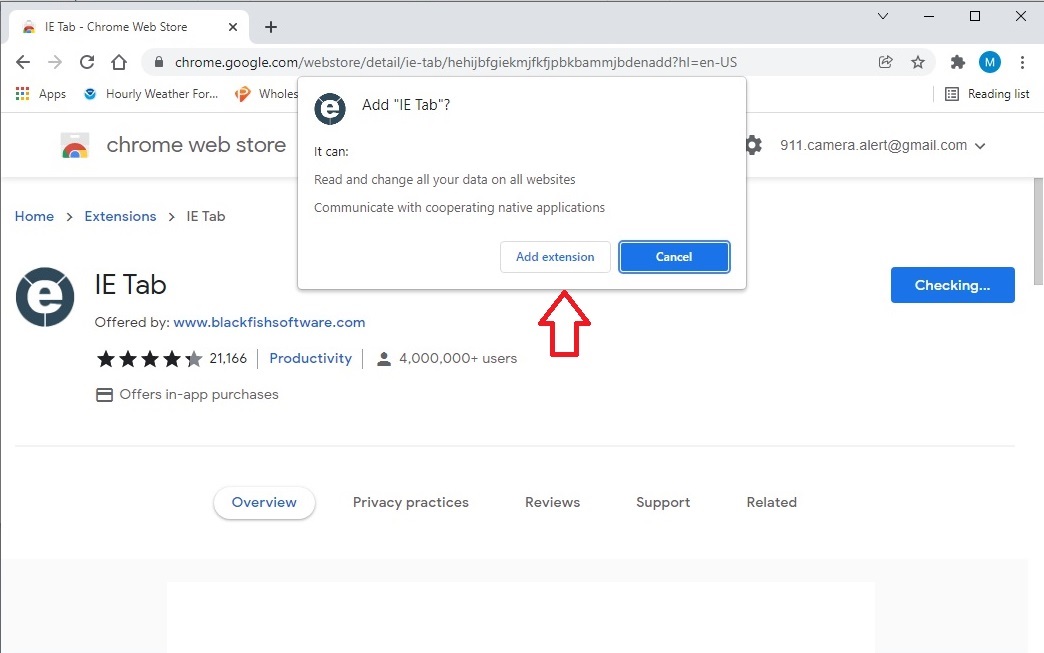Share this page via the share icon
The width and height of the screenshot is (1044, 653).
click(x=886, y=62)
